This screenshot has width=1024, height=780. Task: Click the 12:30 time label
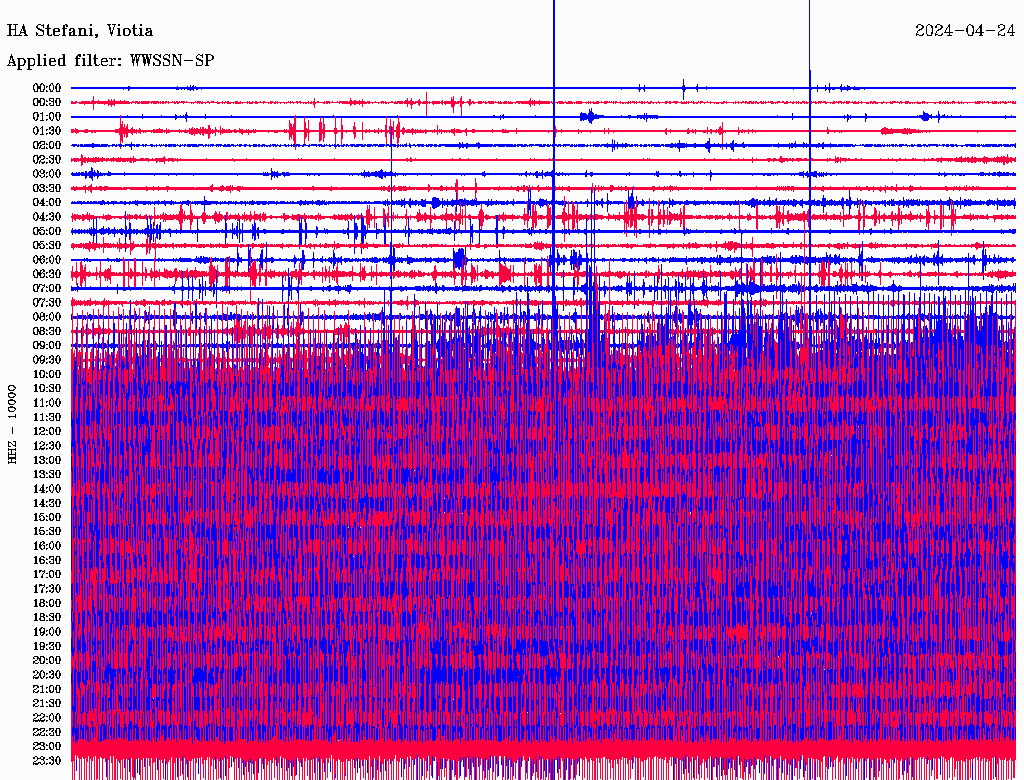[x=47, y=446]
